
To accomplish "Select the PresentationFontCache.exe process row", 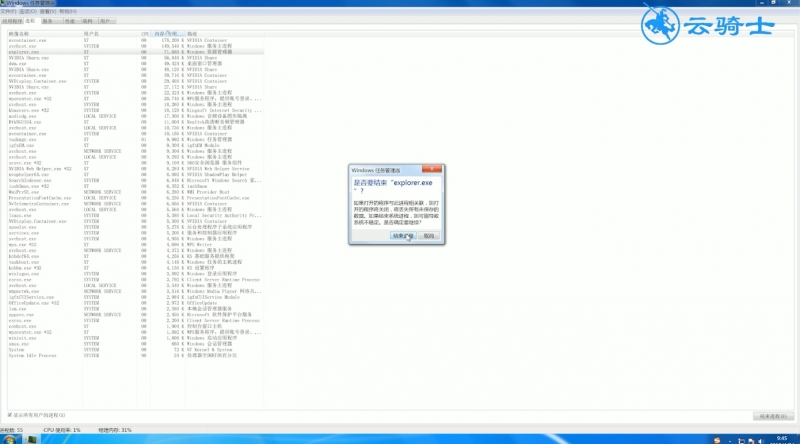I will [135, 198].
